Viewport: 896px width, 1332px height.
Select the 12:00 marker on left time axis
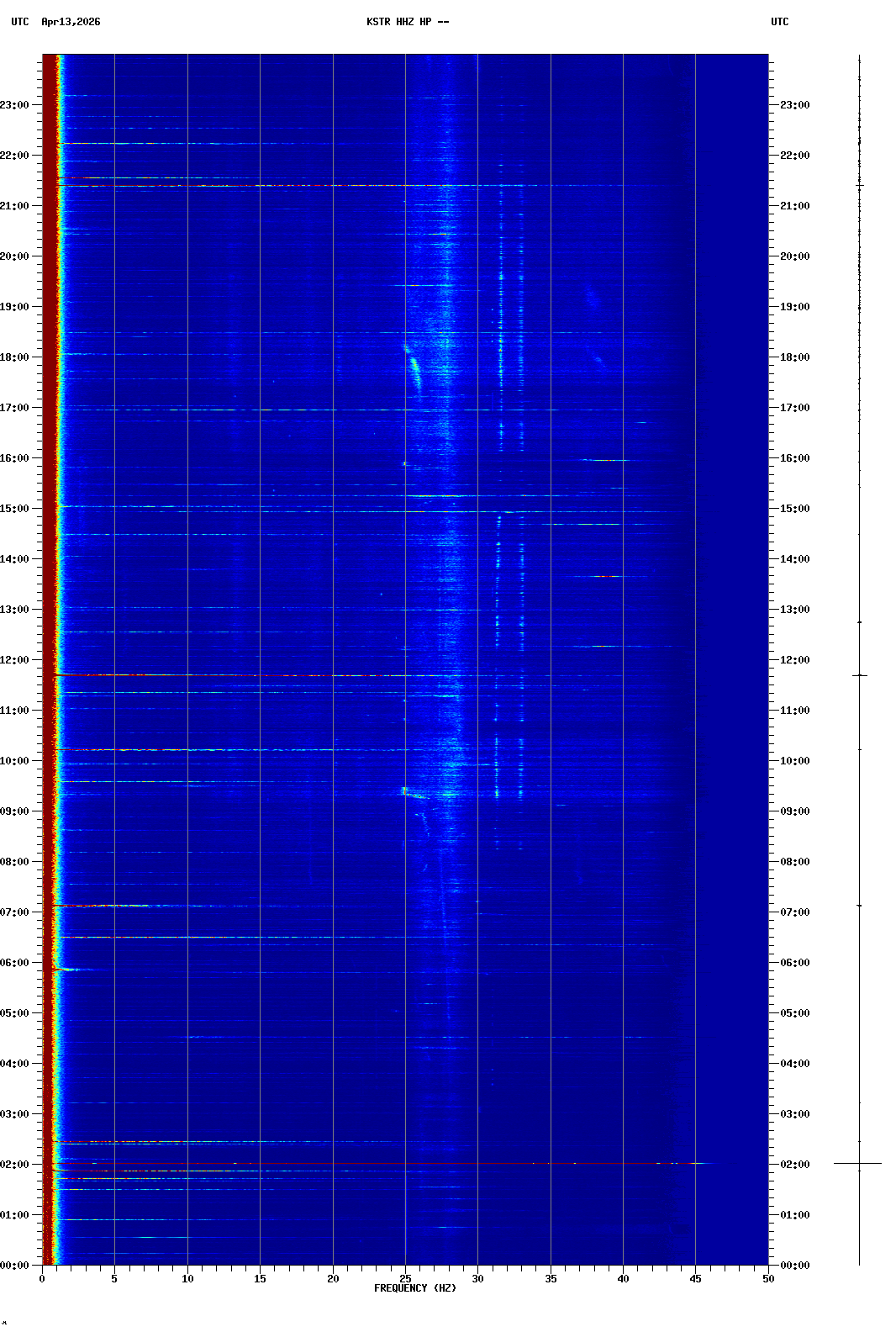pyautogui.click(x=15, y=660)
